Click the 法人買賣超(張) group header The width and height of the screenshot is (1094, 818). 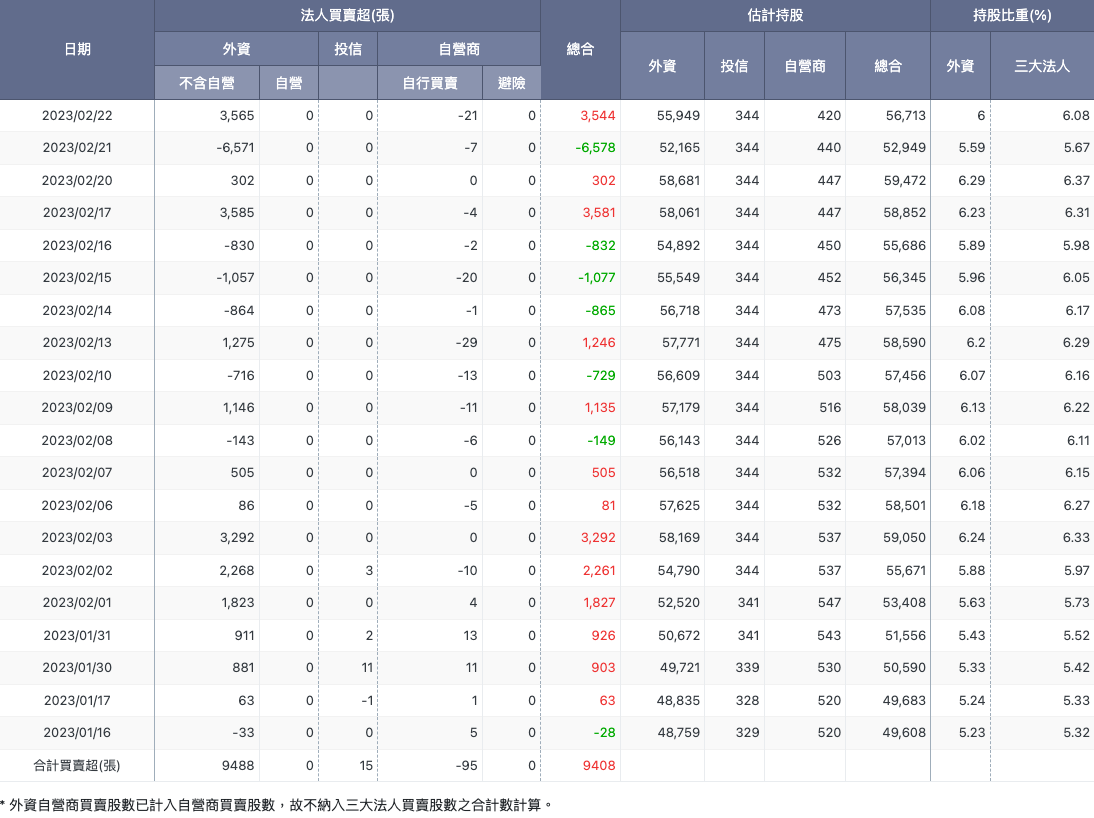(x=347, y=15)
